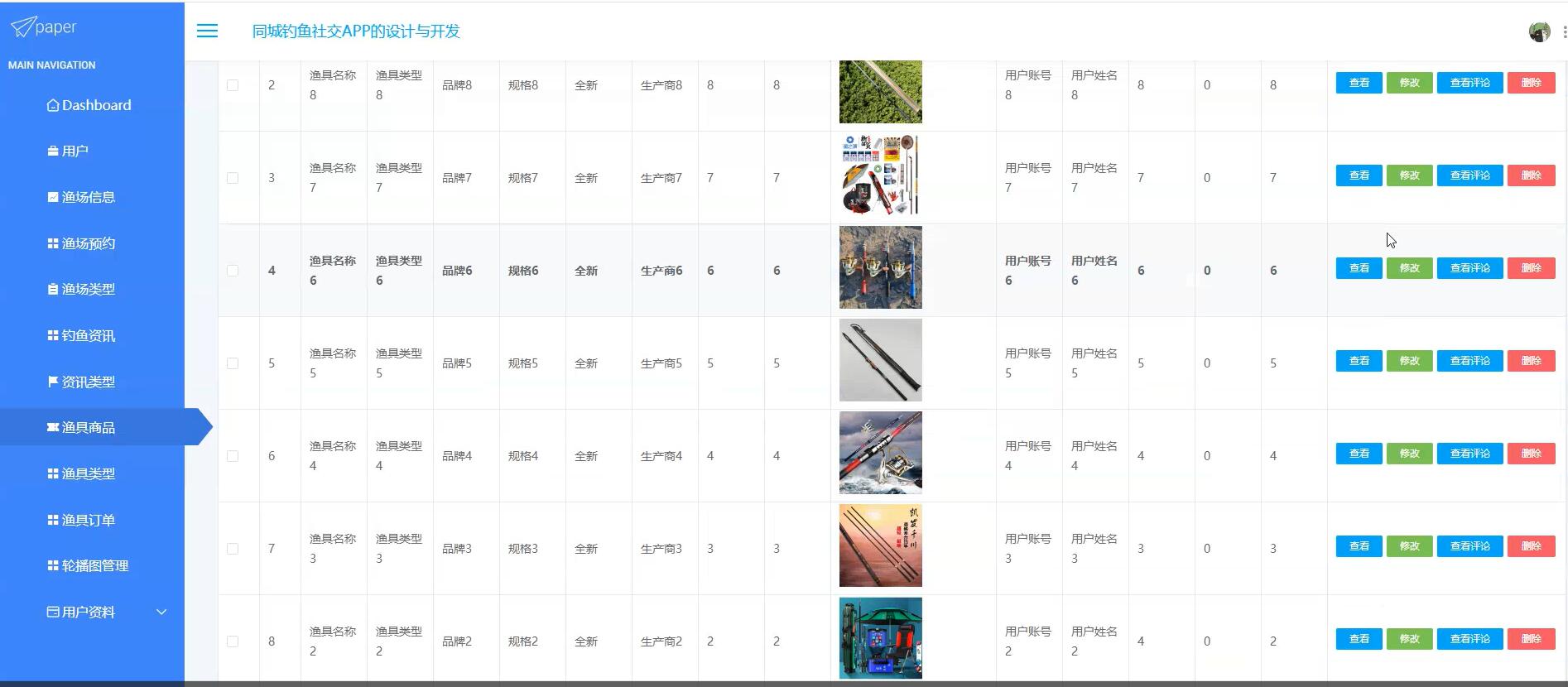Tick the checkbox for row 2

[233, 85]
